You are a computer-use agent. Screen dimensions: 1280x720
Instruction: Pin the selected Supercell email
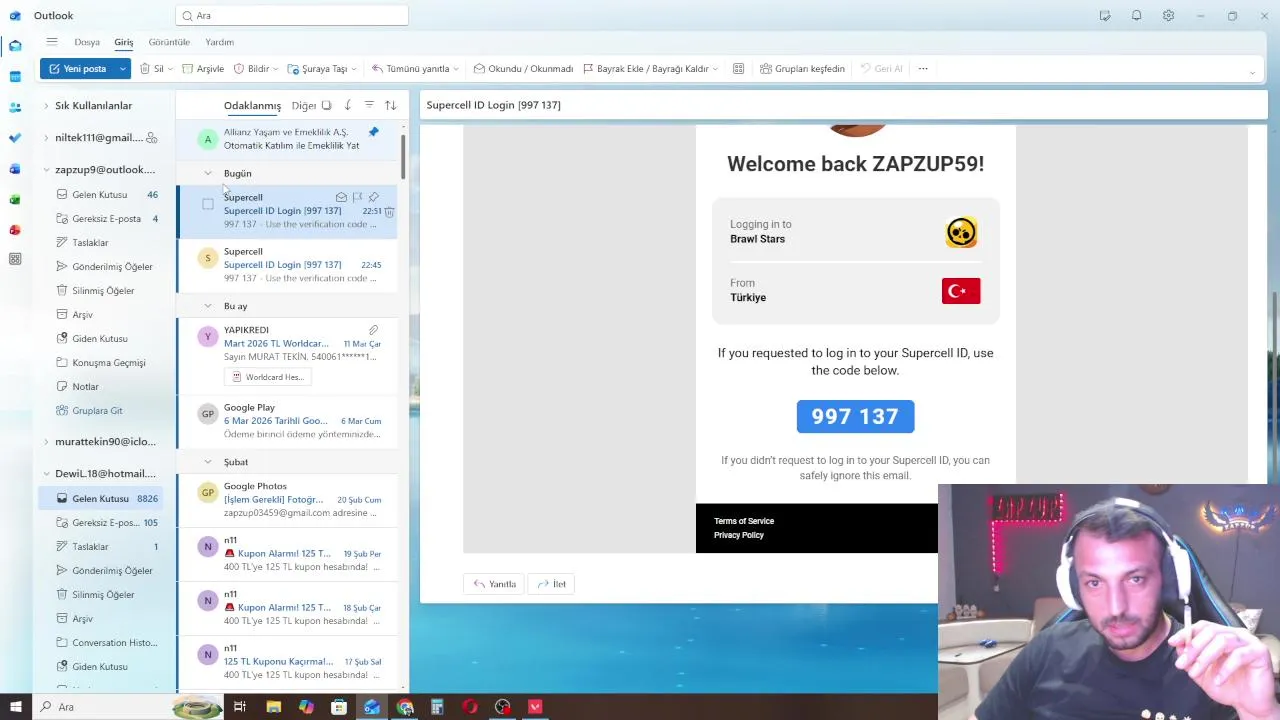pos(373,197)
